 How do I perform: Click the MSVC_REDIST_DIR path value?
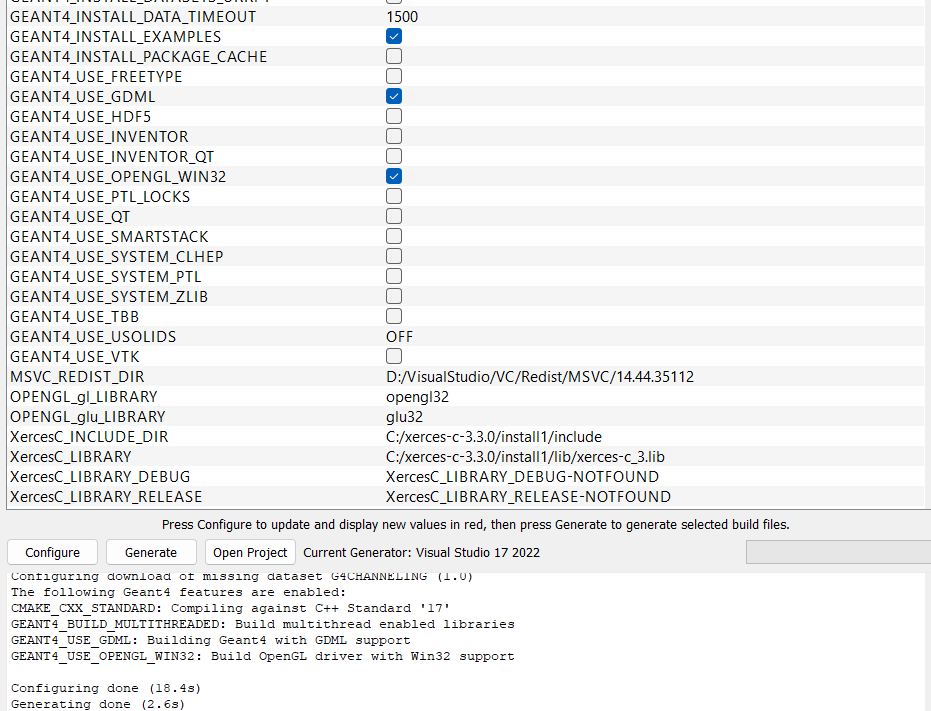pyautogui.click(x=539, y=377)
